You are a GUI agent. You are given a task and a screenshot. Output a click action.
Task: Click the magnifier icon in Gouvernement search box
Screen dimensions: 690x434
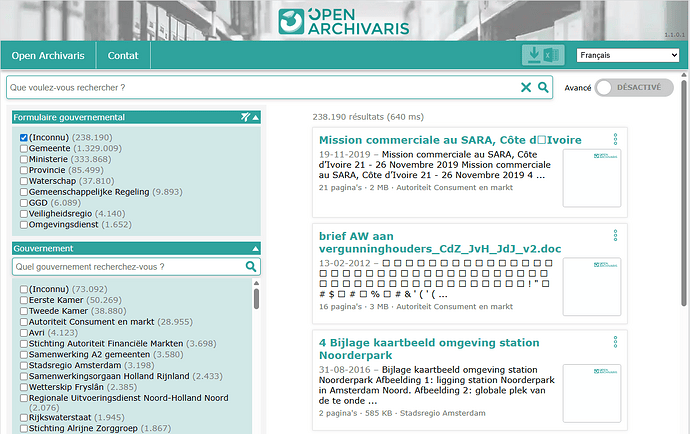[x=252, y=267]
